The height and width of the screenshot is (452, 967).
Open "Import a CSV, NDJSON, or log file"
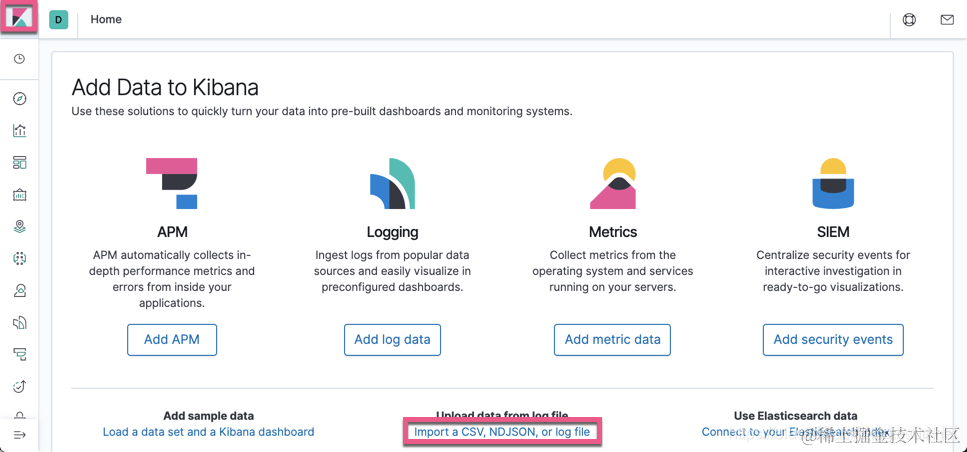coord(502,432)
